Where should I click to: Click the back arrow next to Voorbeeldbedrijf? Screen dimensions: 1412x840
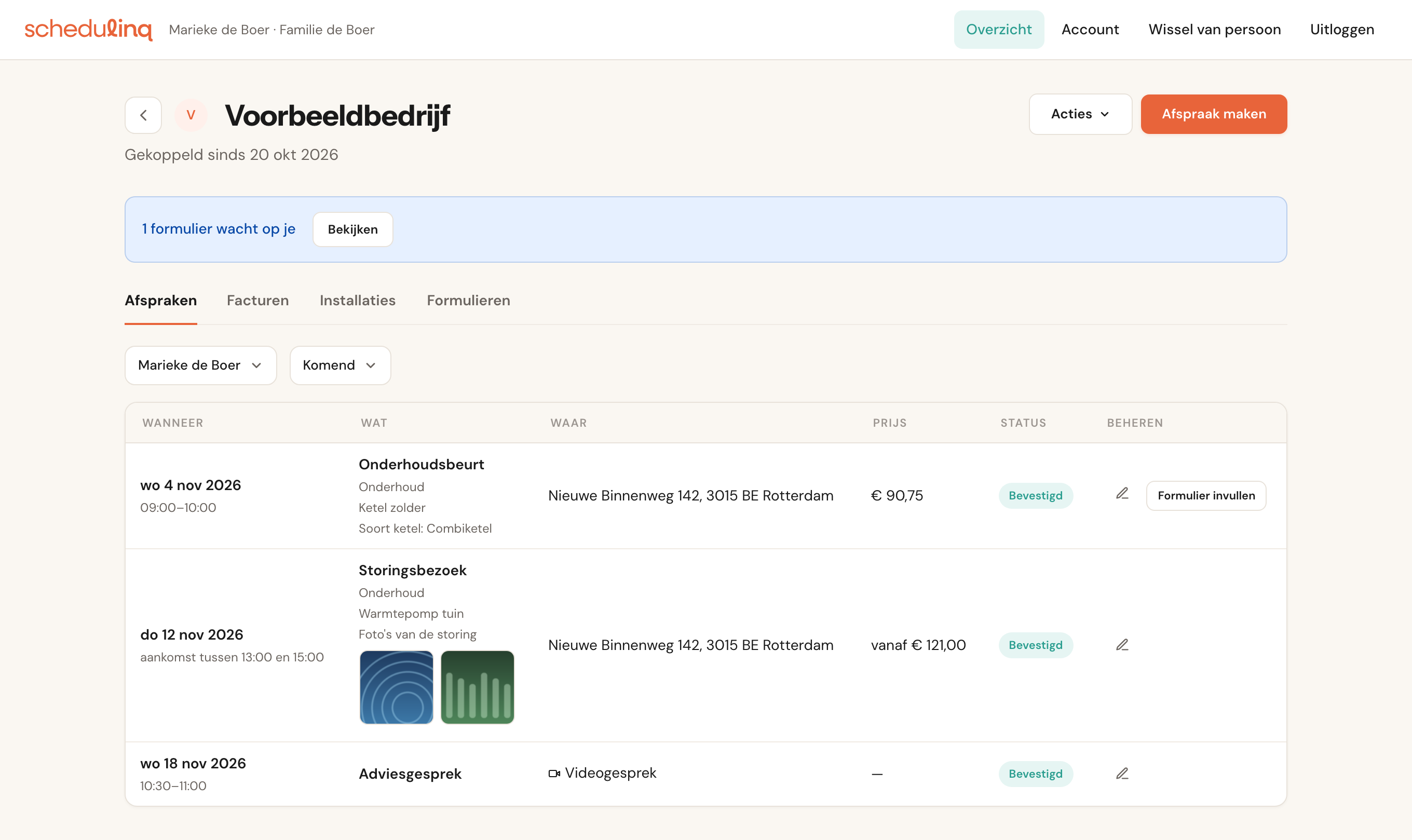point(143,115)
